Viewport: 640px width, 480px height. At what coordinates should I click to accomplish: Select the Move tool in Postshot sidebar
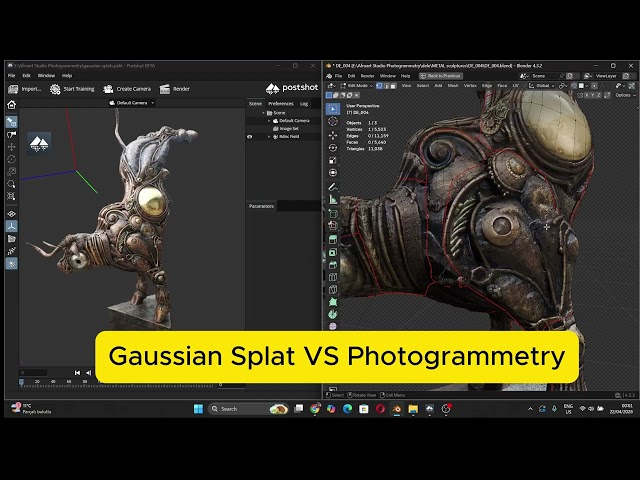click(11, 147)
